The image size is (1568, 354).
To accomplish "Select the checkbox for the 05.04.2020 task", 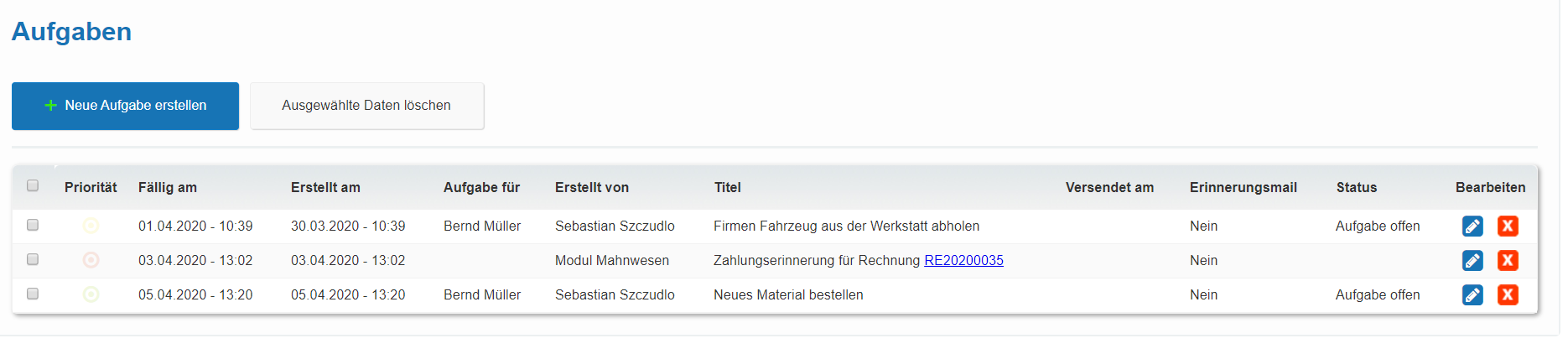I will [33, 294].
